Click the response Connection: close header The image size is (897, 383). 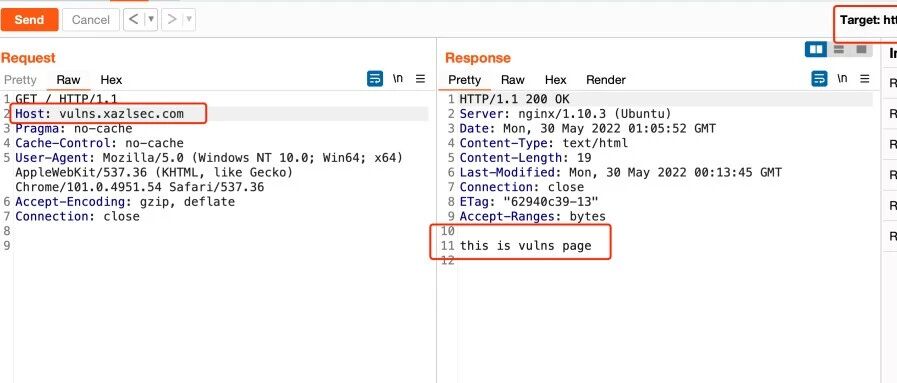522,187
